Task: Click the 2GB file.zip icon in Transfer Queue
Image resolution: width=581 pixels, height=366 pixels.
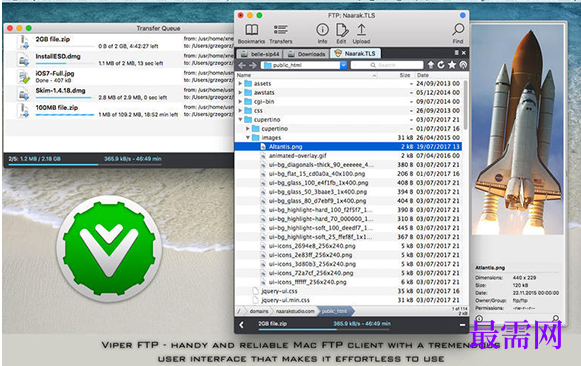Action: pos(23,42)
